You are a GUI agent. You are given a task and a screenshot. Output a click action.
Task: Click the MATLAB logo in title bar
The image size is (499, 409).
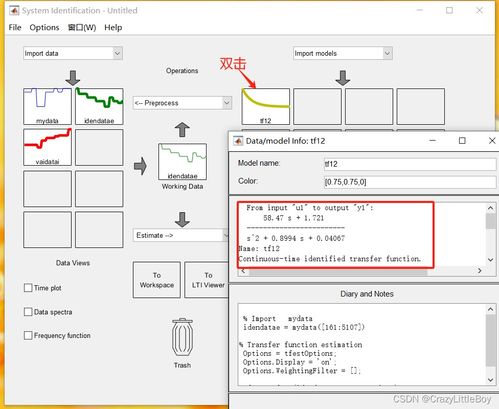click(14, 11)
